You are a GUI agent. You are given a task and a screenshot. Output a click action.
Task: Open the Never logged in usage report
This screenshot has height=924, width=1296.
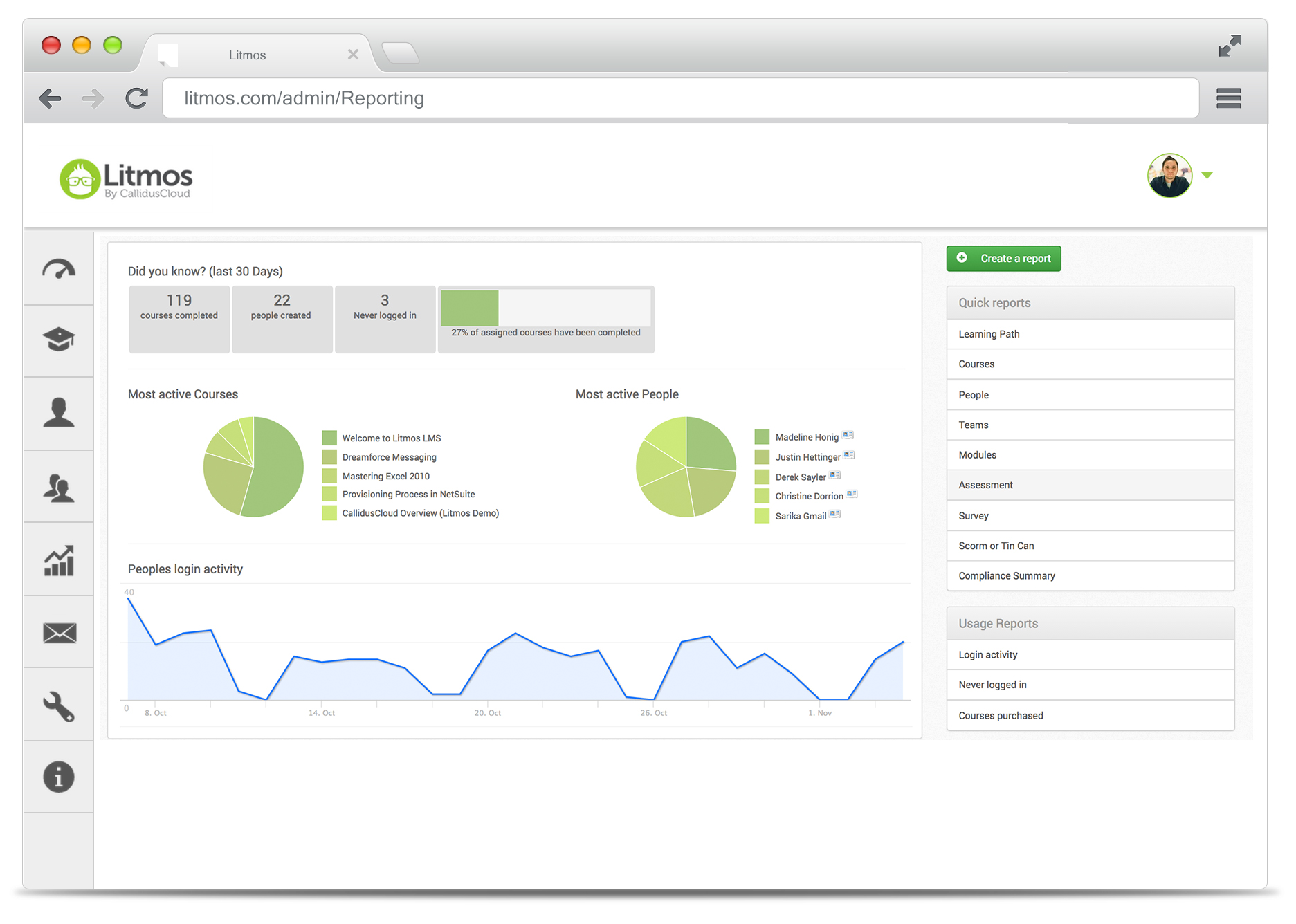pos(1090,685)
